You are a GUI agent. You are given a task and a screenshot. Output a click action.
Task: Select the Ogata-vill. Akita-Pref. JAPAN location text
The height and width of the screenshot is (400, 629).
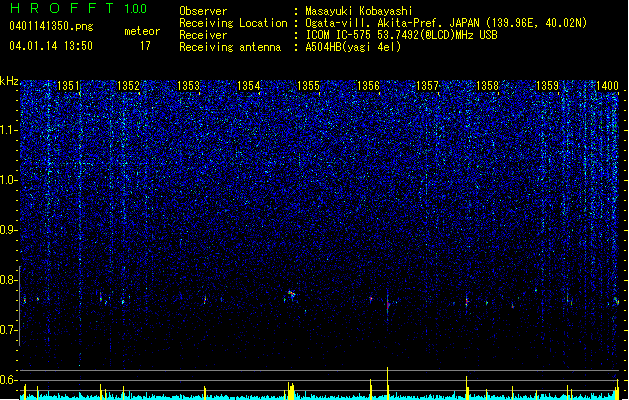tap(392, 23)
